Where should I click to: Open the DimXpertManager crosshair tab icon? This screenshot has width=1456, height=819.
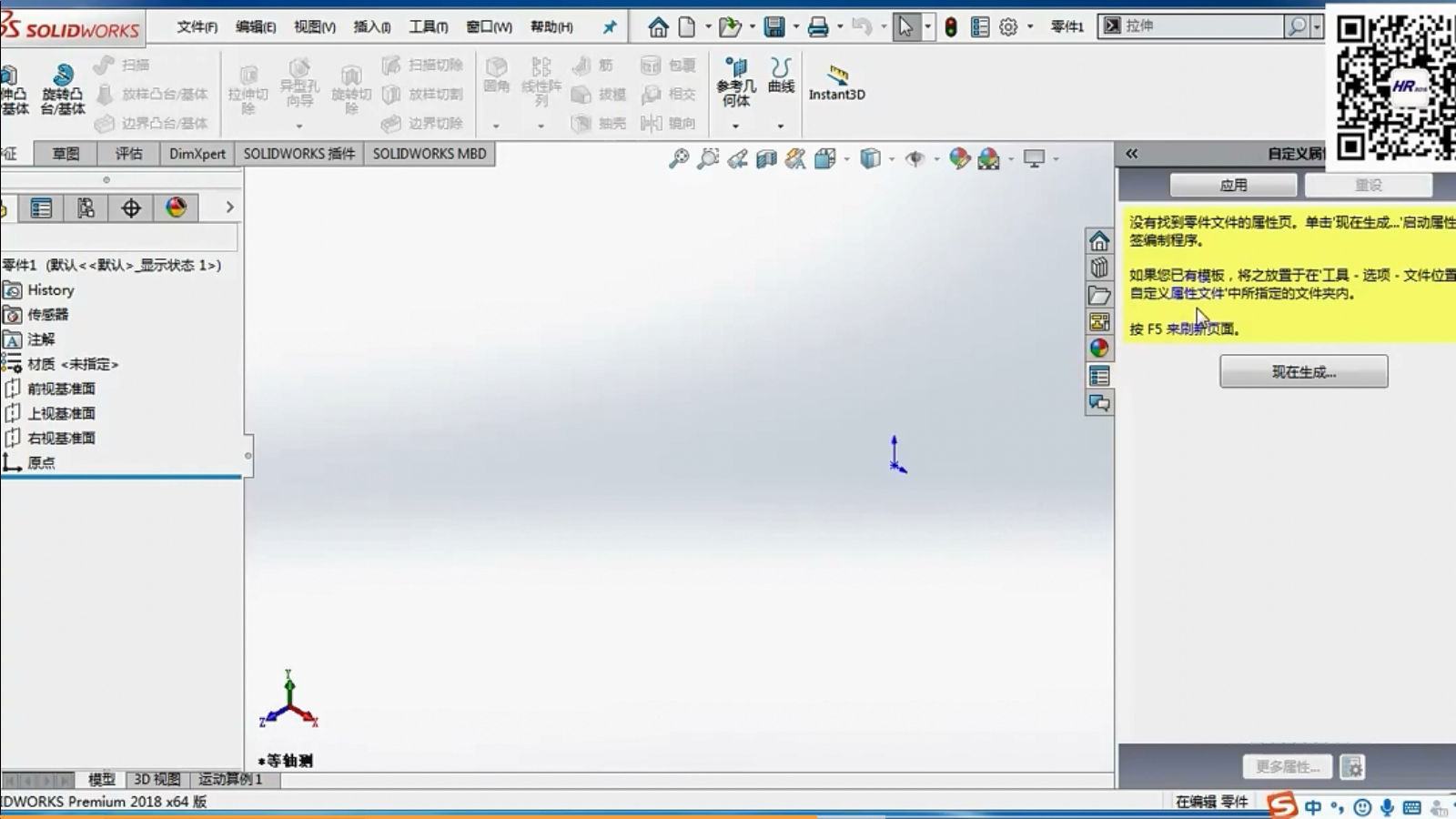coord(131,208)
